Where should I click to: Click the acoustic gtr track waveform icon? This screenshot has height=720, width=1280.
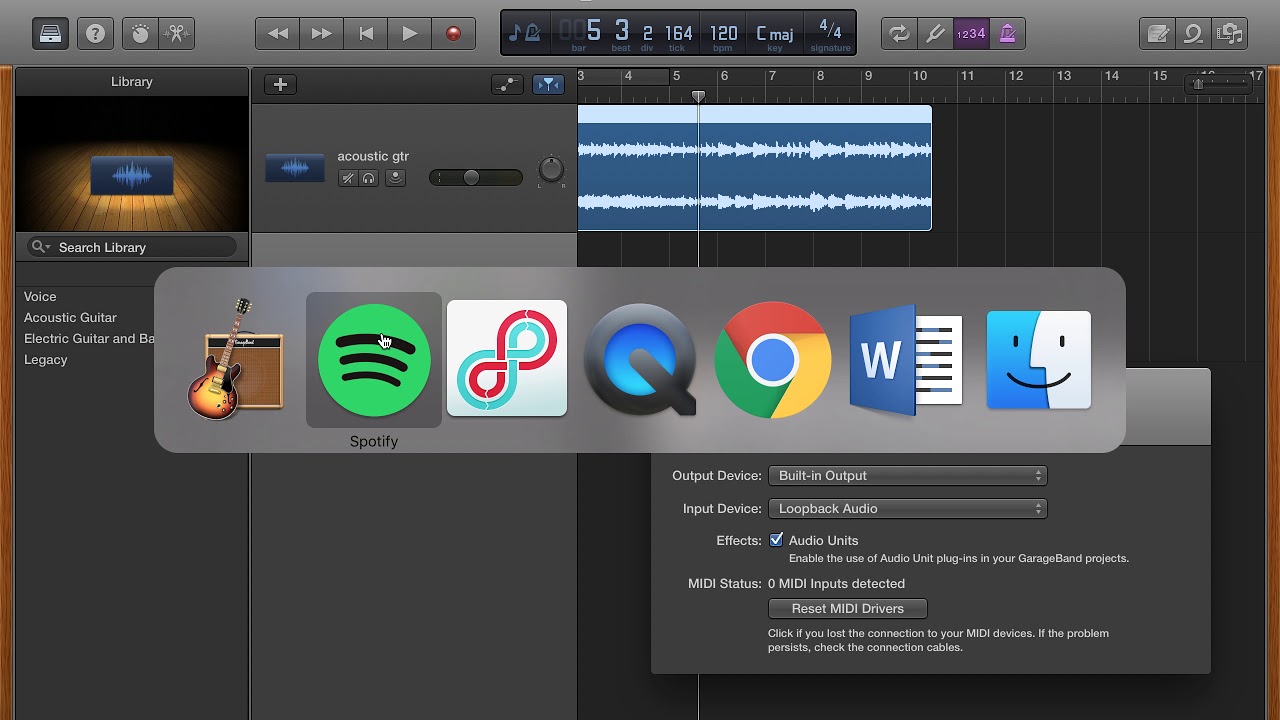pos(295,168)
